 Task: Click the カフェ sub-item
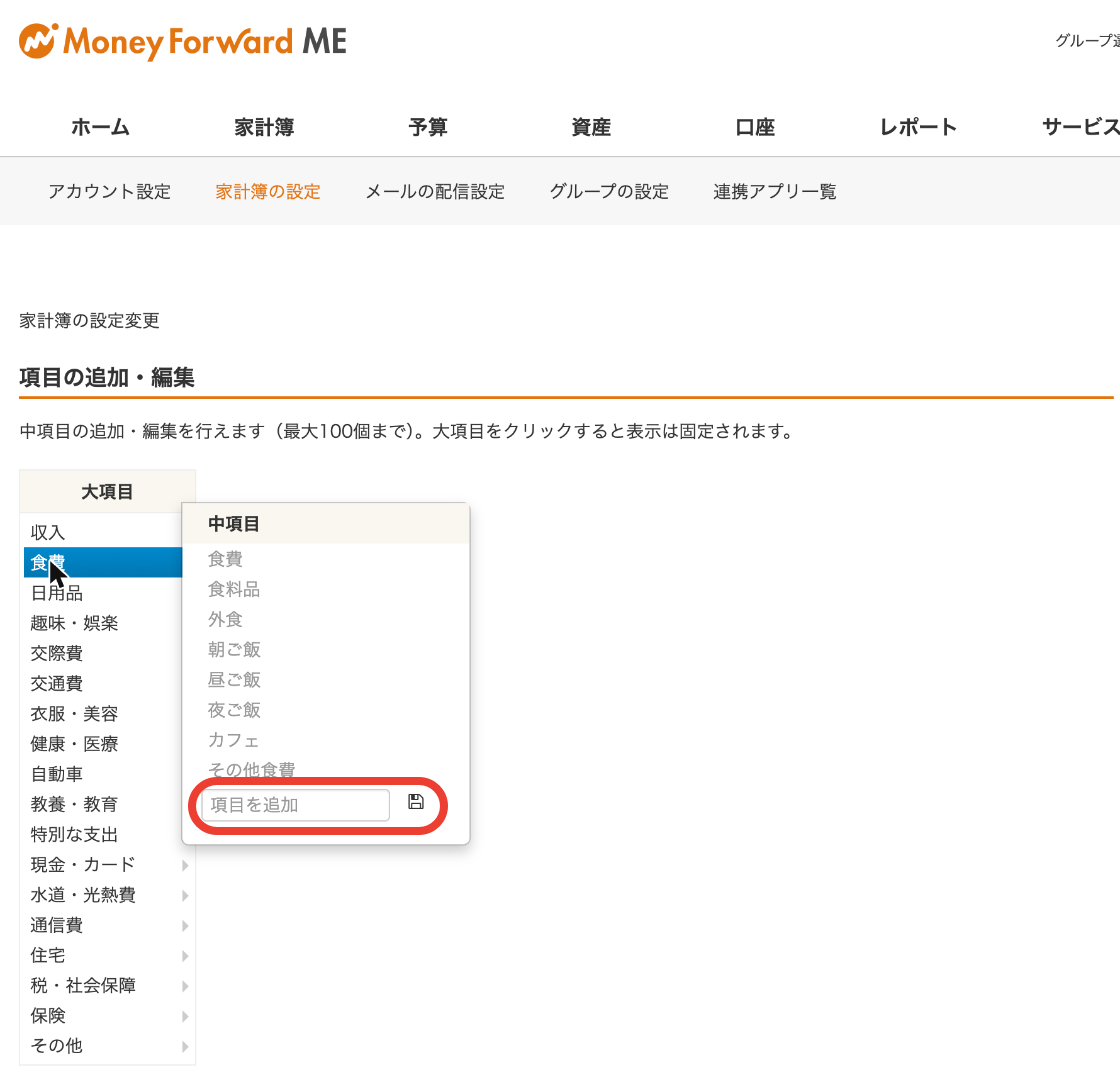pyautogui.click(x=233, y=741)
